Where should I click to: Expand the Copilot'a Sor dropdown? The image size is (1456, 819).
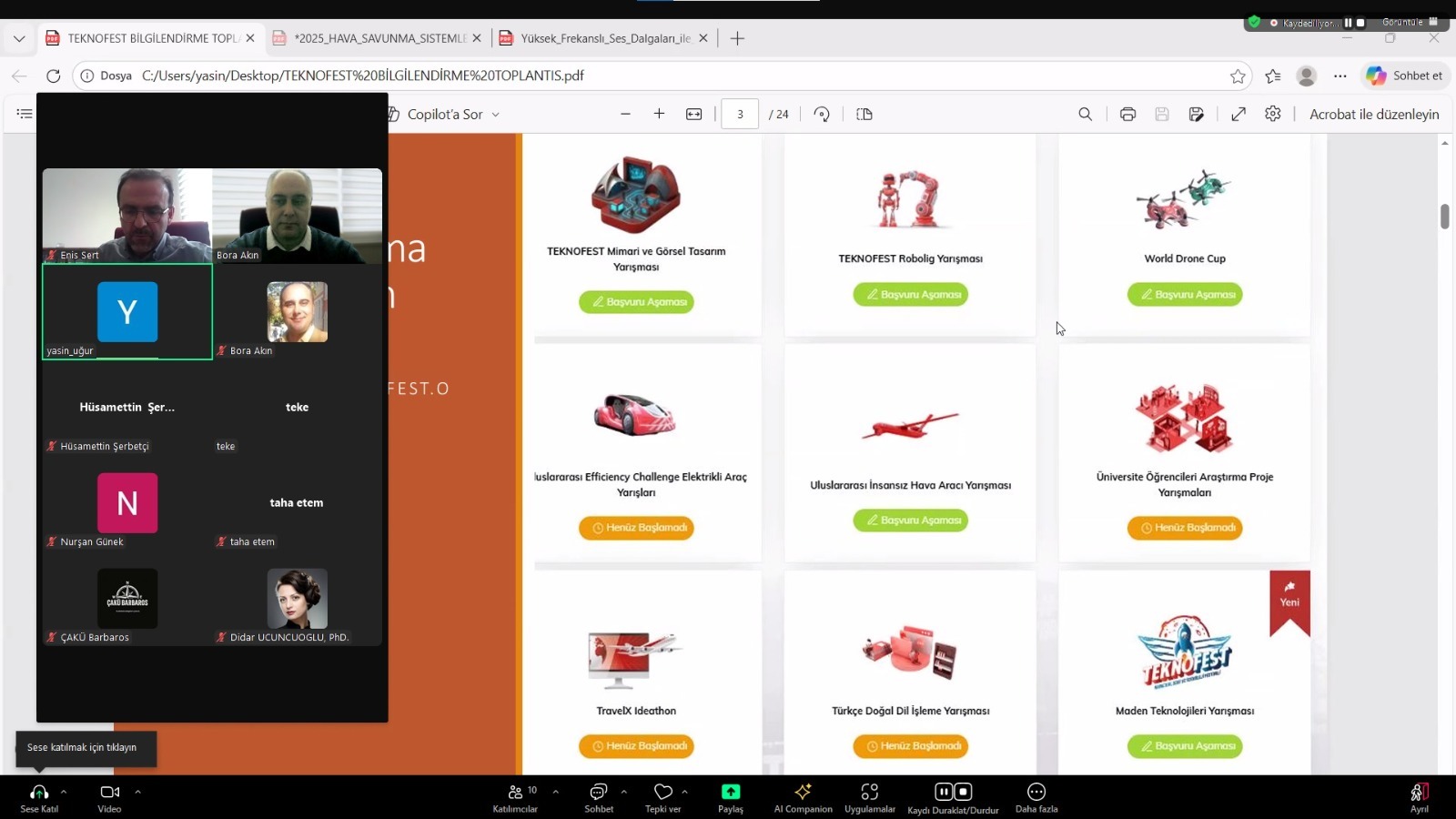[496, 115]
